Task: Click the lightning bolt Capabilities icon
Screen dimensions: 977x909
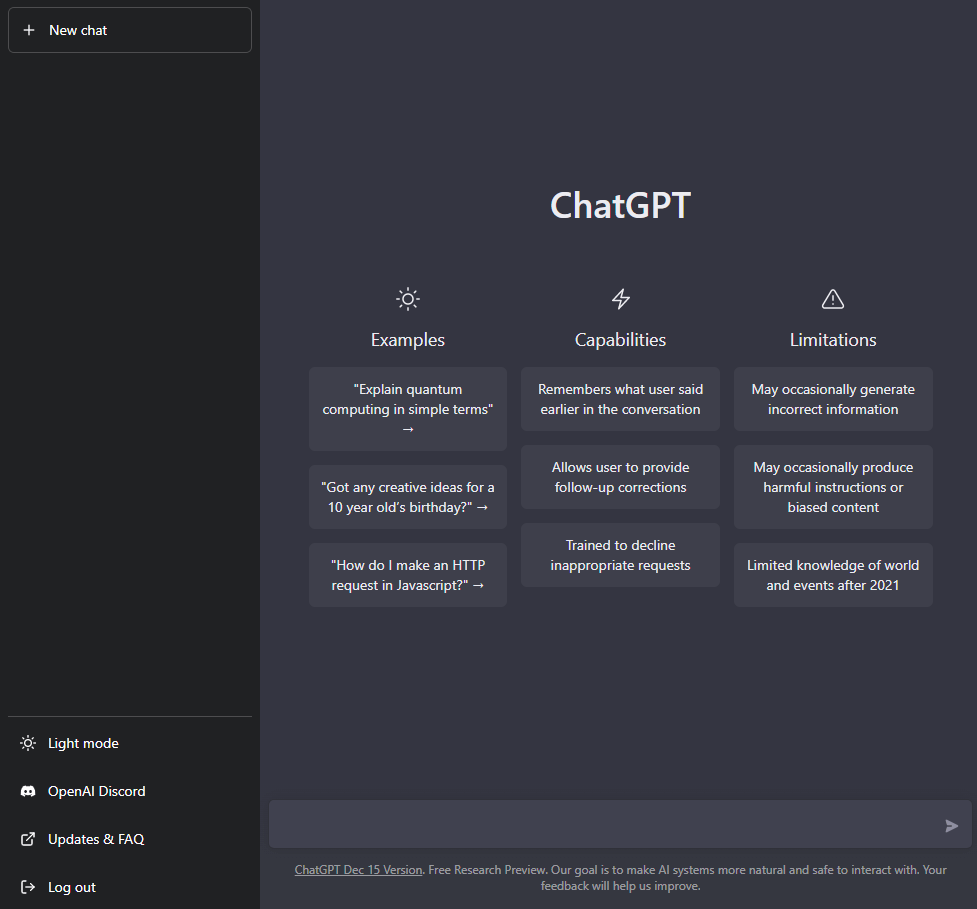Action: pyautogui.click(x=620, y=298)
